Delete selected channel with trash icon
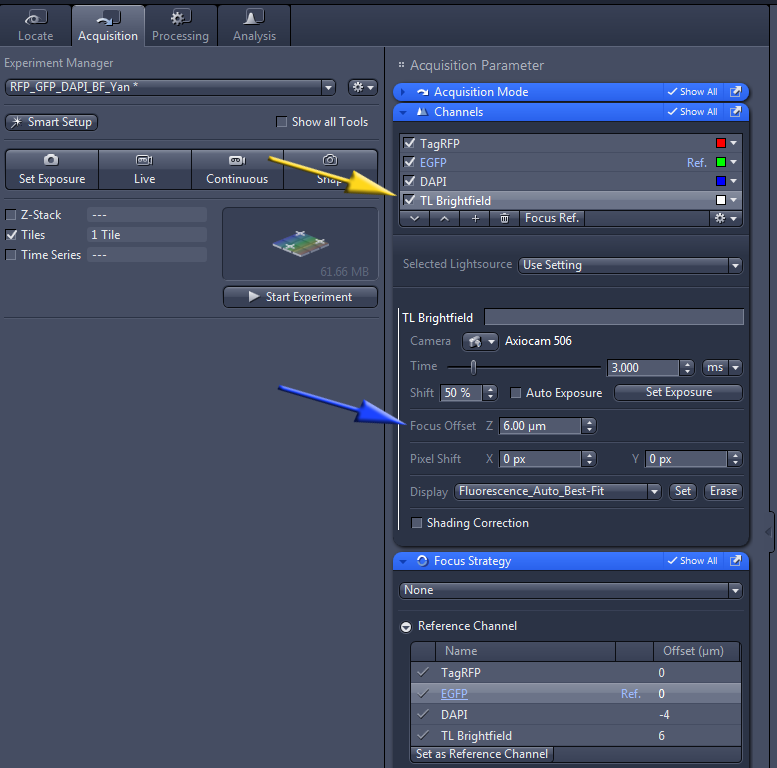The height and width of the screenshot is (768, 777). pos(504,218)
